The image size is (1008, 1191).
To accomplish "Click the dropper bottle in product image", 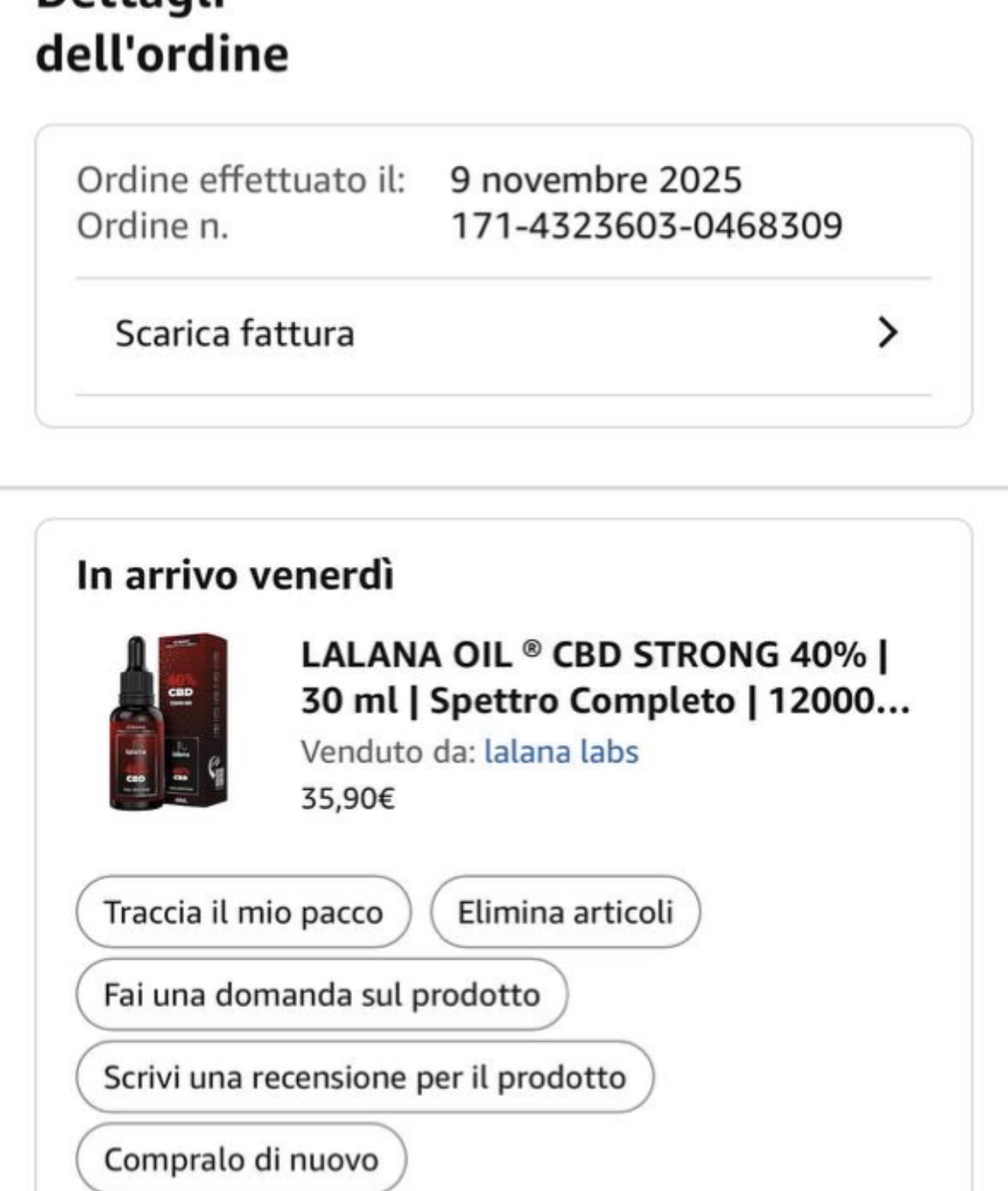I will click(137, 733).
